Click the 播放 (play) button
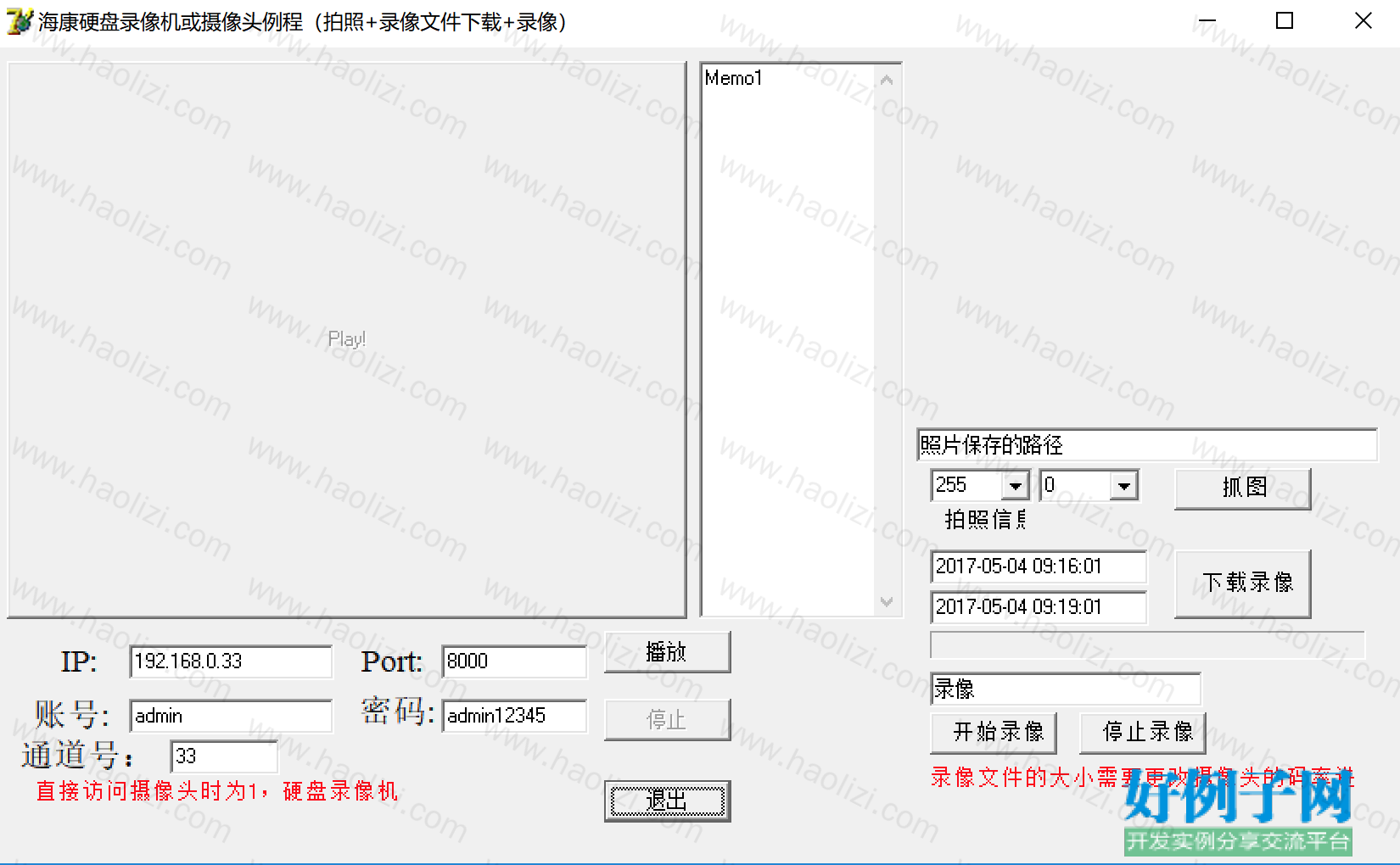 (667, 652)
